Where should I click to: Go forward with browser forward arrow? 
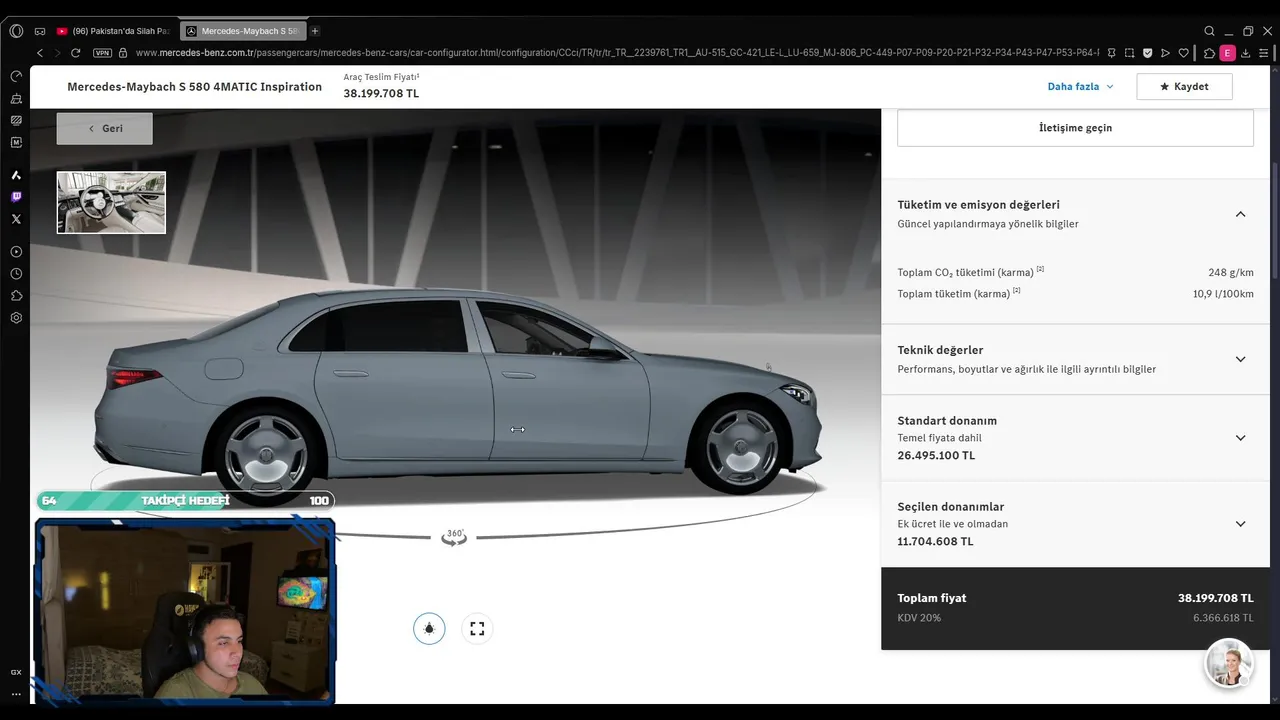coord(57,53)
